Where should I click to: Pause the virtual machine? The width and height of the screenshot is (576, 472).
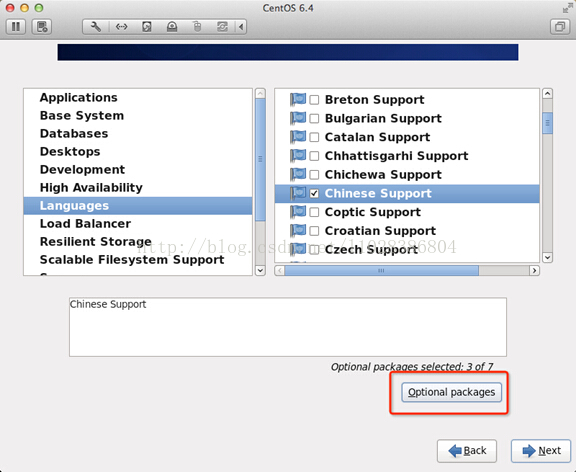pos(16,27)
